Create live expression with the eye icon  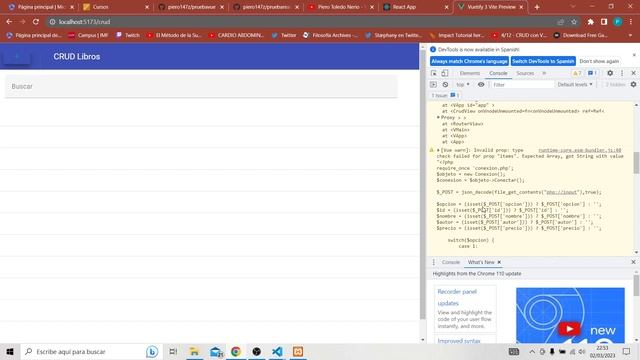[x=481, y=84]
